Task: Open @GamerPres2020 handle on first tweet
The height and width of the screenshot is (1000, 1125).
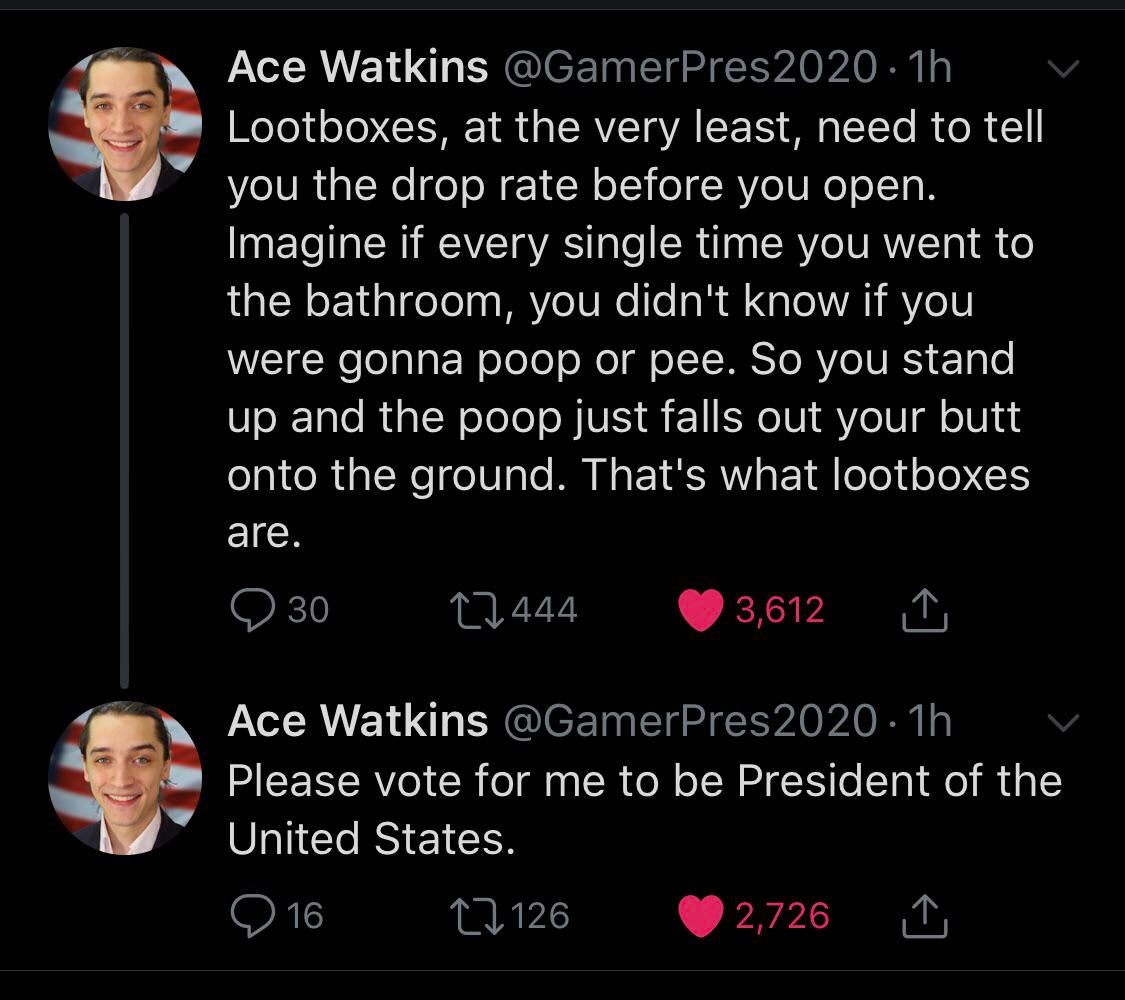Action: coord(690,67)
